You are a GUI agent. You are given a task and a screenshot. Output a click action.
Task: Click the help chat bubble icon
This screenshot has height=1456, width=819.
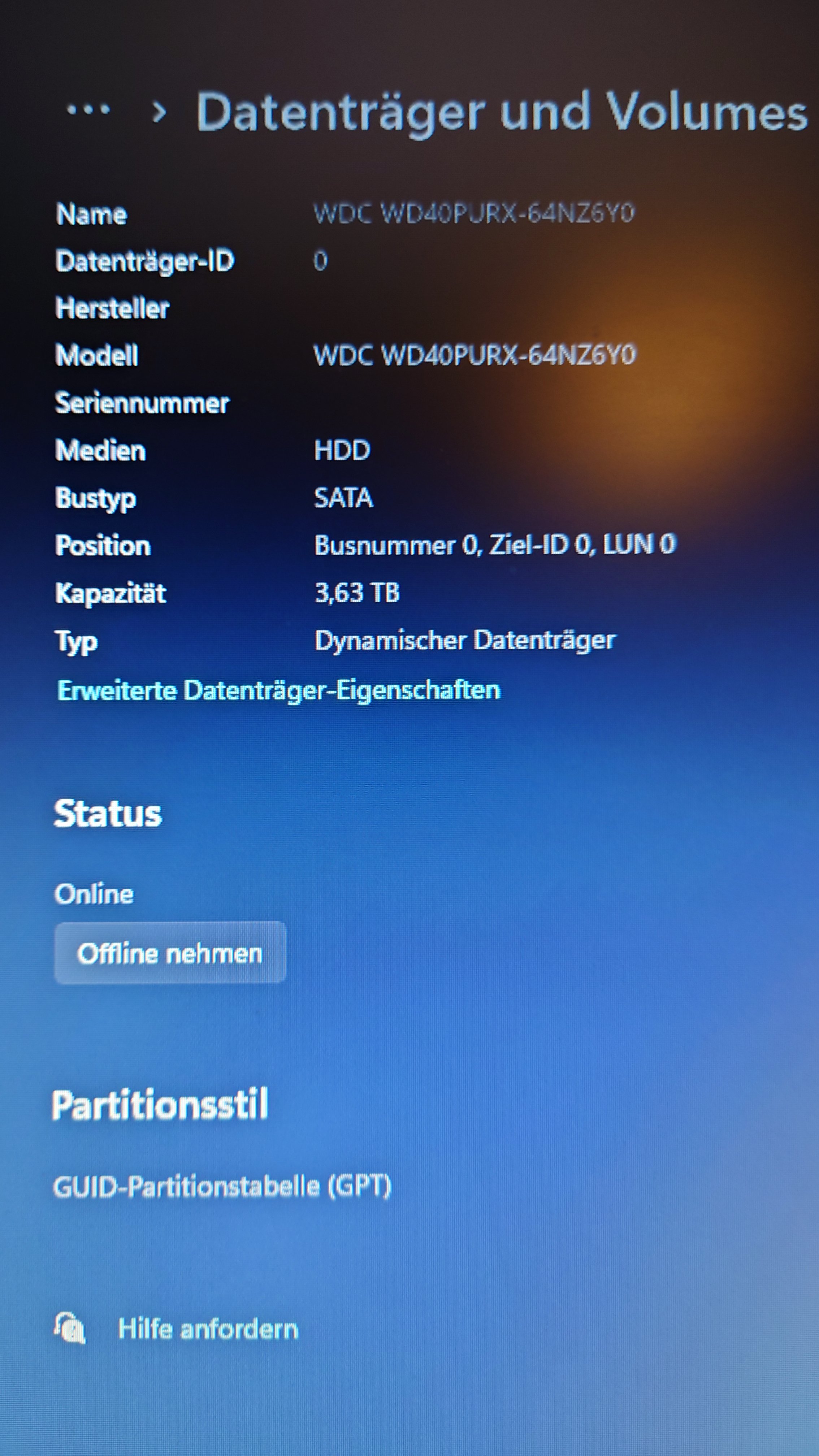[x=70, y=1328]
